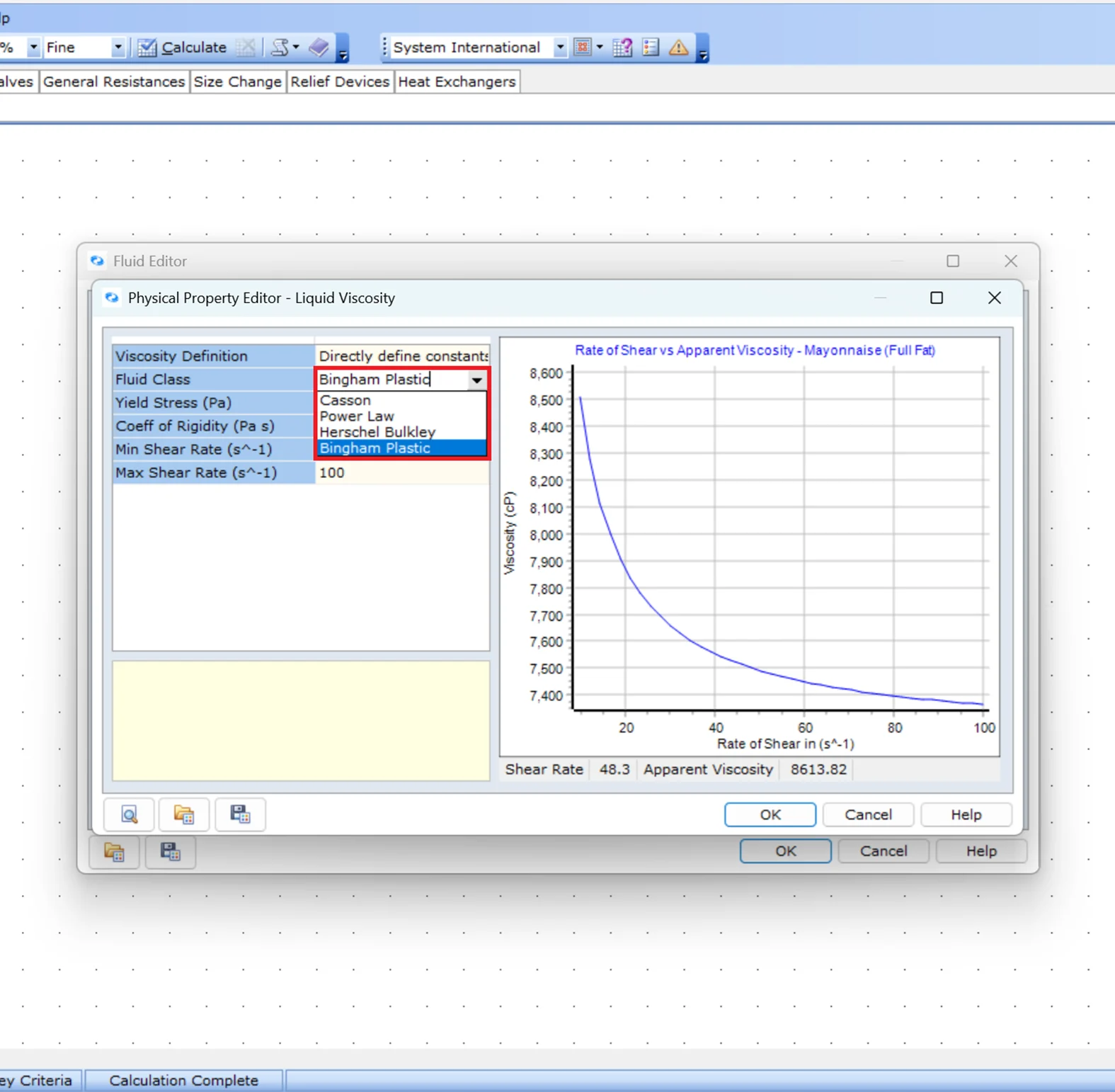
Task: Switch to the Relief Devices tab
Action: [340, 81]
